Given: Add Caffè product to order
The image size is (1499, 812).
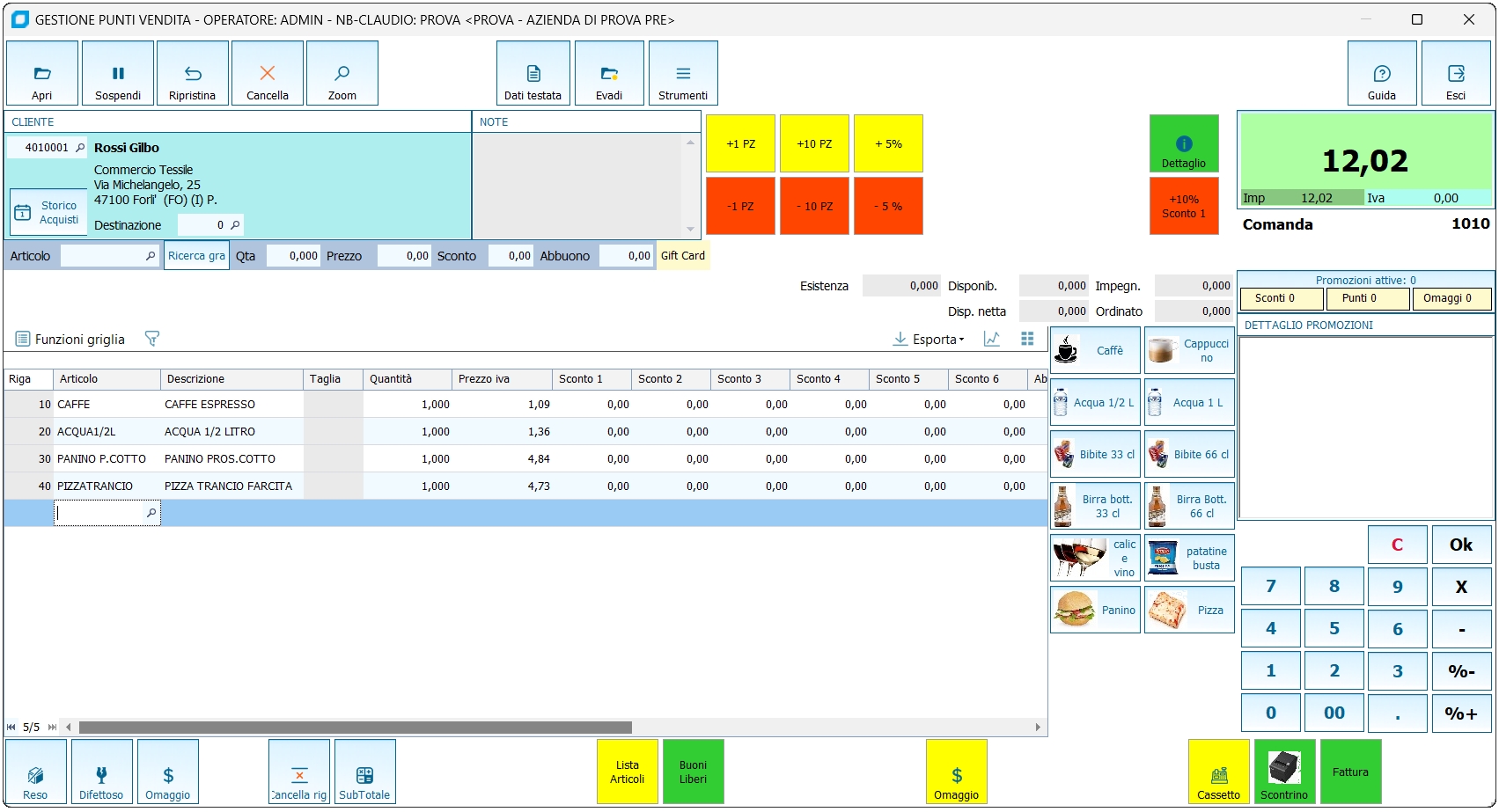Looking at the screenshot, I should [1095, 350].
